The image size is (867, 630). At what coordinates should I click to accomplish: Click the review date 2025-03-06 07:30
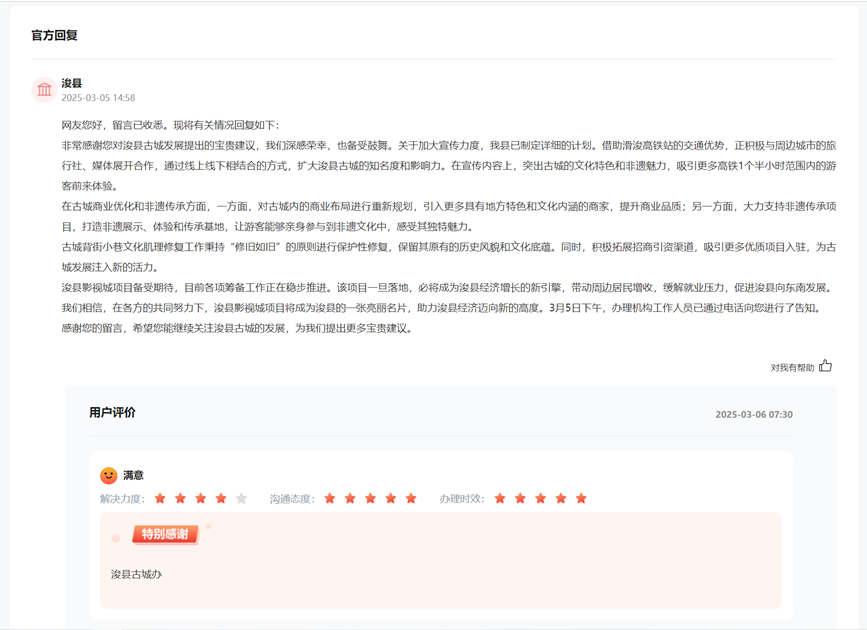[x=753, y=414]
